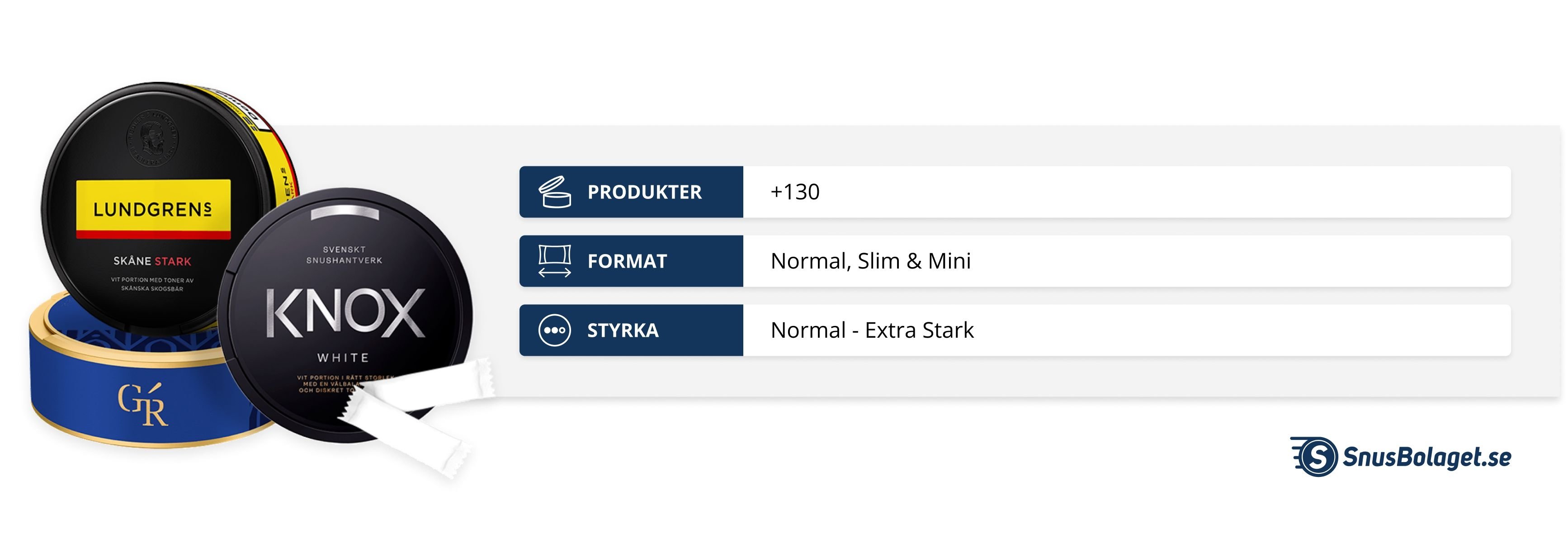Viewport: 1568px width, 533px height.
Task: Click the +130 products value
Action: (x=795, y=192)
